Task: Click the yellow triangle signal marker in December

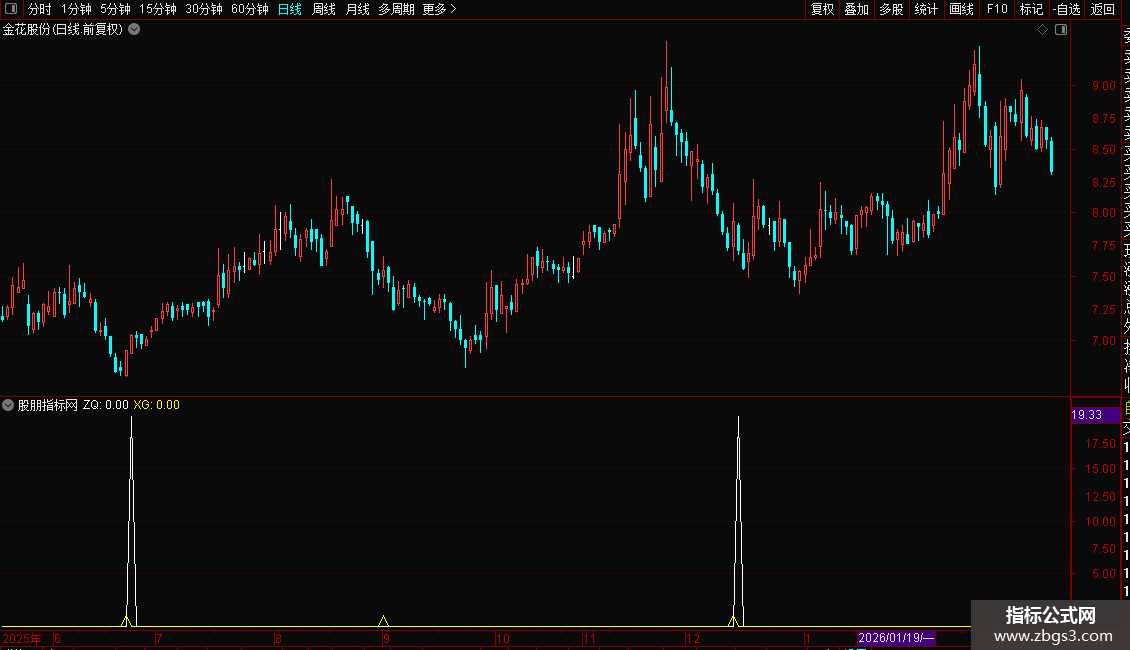Action: pos(733,621)
